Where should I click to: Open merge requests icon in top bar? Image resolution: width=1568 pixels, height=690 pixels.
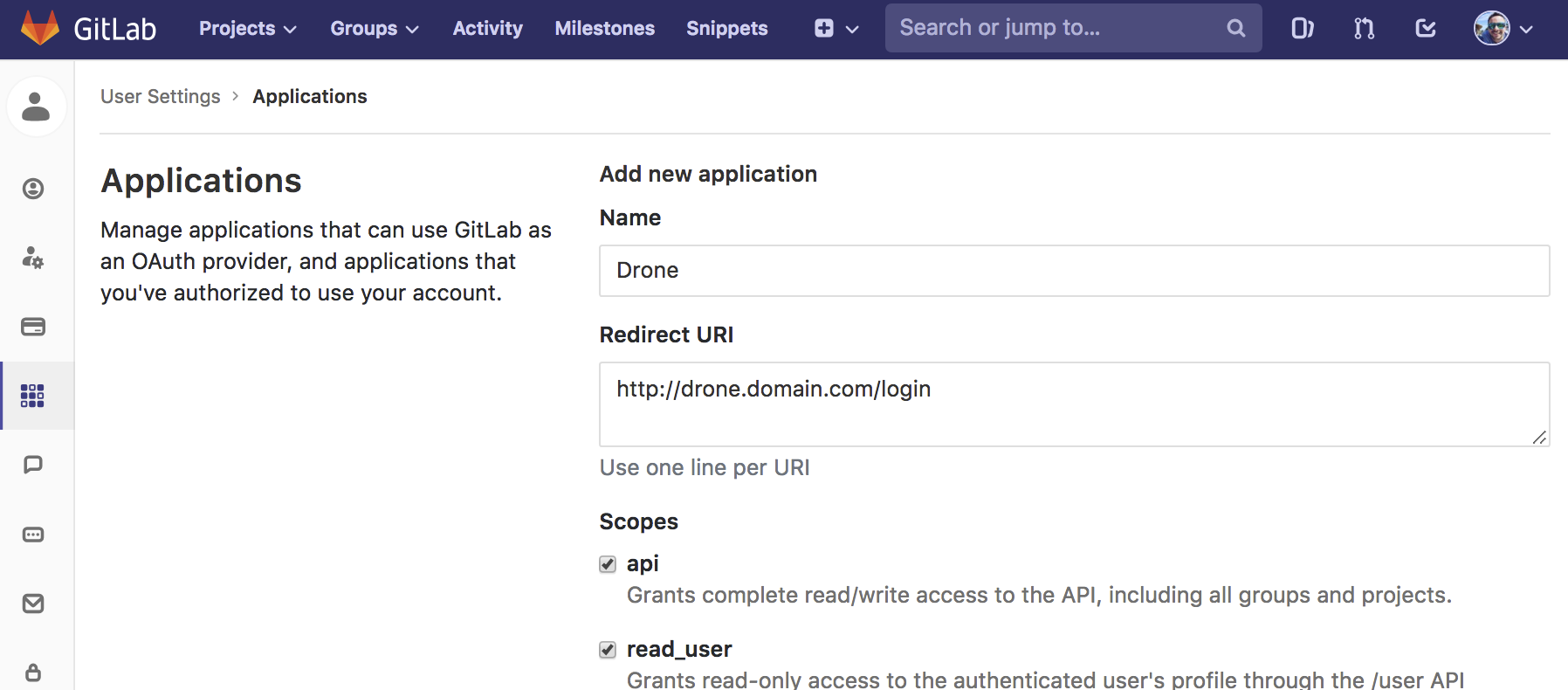click(x=1364, y=29)
